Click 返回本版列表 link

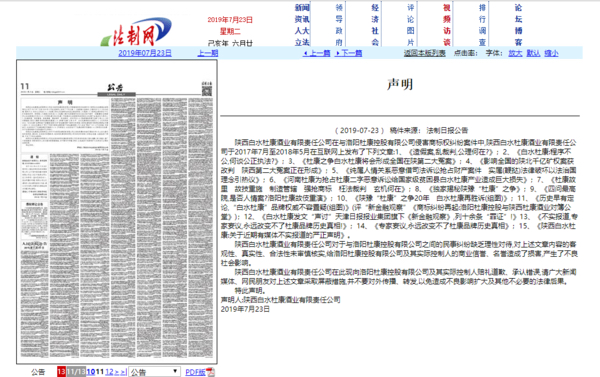tap(425, 53)
